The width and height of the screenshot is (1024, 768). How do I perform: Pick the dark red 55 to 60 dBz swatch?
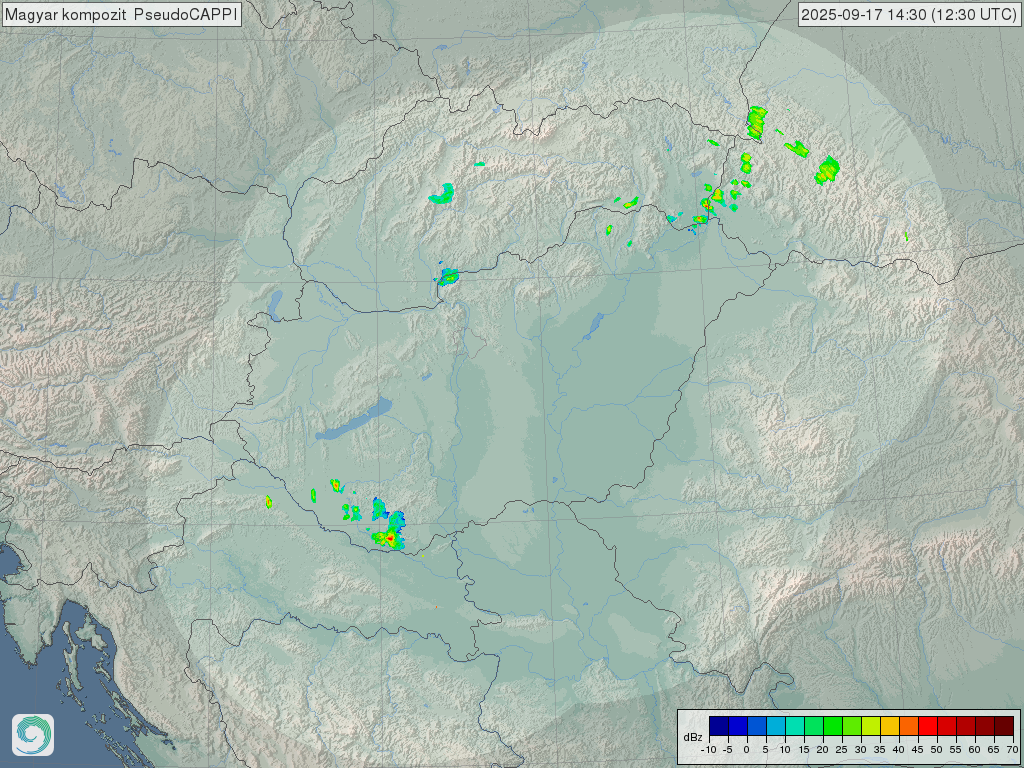tap(966, 726)
